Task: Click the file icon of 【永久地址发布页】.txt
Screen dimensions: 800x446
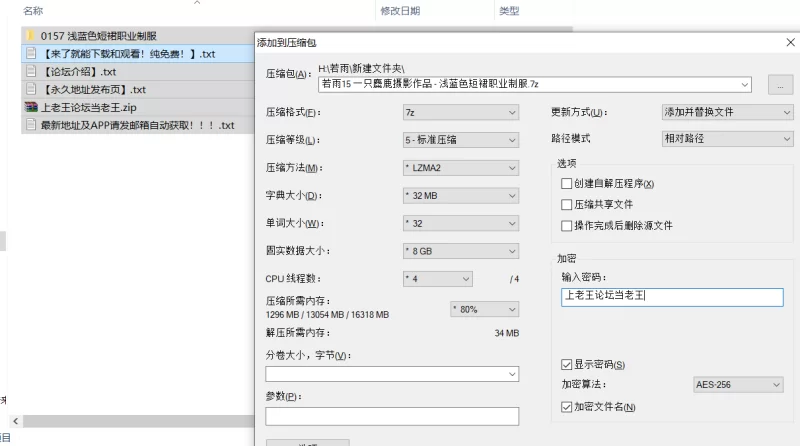Action: (x=31, y=89)
